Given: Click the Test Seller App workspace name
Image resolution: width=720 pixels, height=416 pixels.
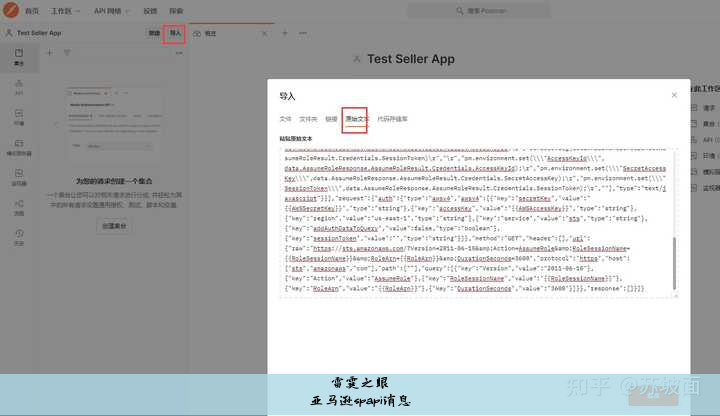Looking at the screenshot, I should (x=39, y=33).
